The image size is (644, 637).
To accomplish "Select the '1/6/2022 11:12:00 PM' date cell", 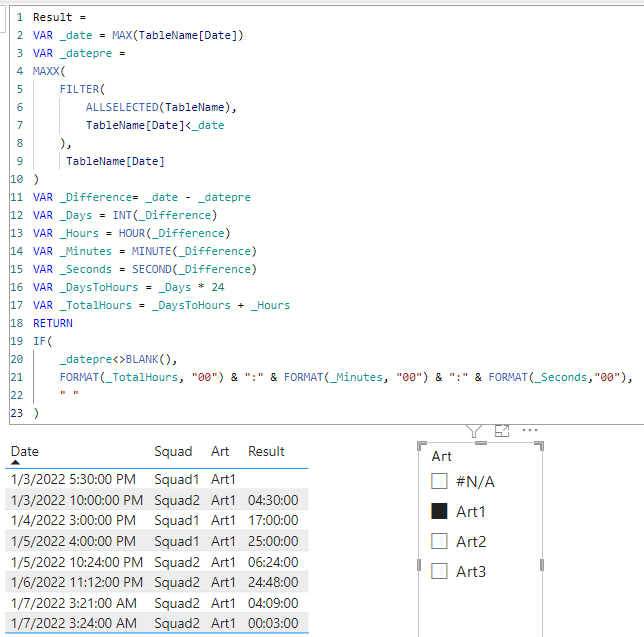I will click(77, 582).
